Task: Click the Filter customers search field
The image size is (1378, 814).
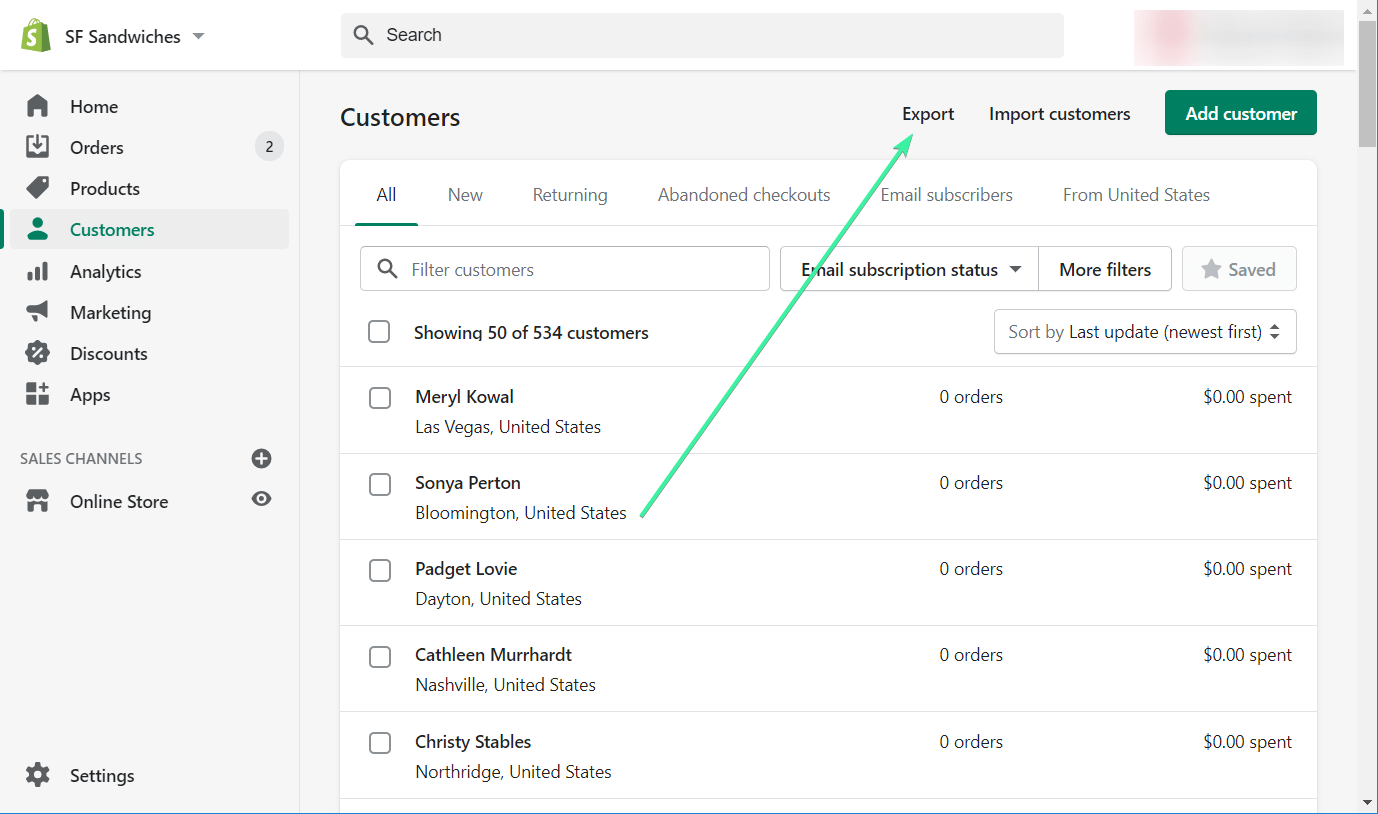Action: tap(564, 268)
